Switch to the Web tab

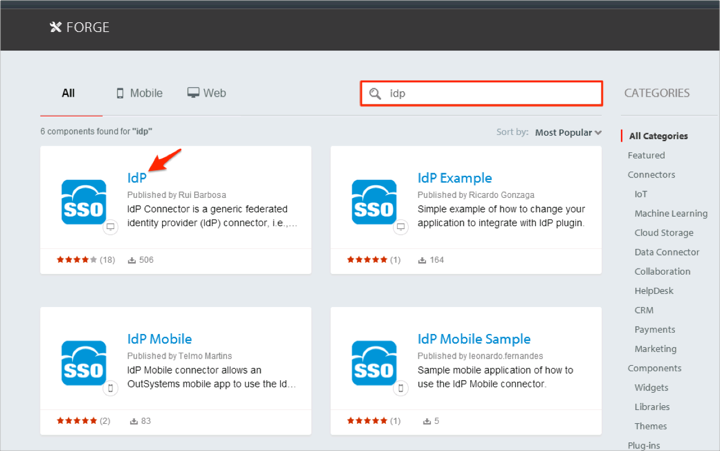[x=206, y=93]
